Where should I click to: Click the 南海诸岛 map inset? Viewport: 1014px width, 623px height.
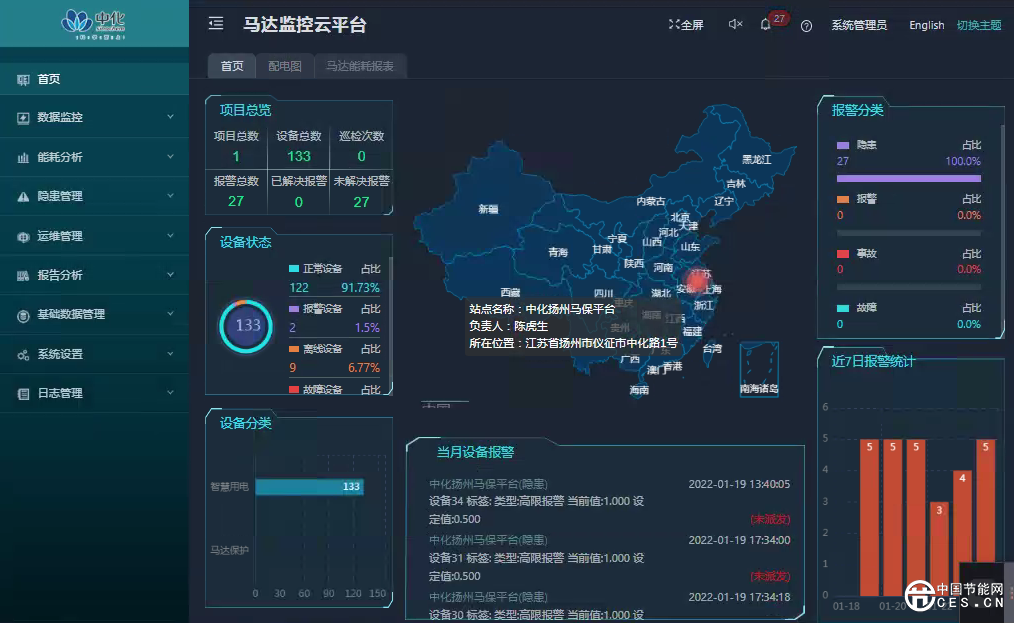pos(759,369)
